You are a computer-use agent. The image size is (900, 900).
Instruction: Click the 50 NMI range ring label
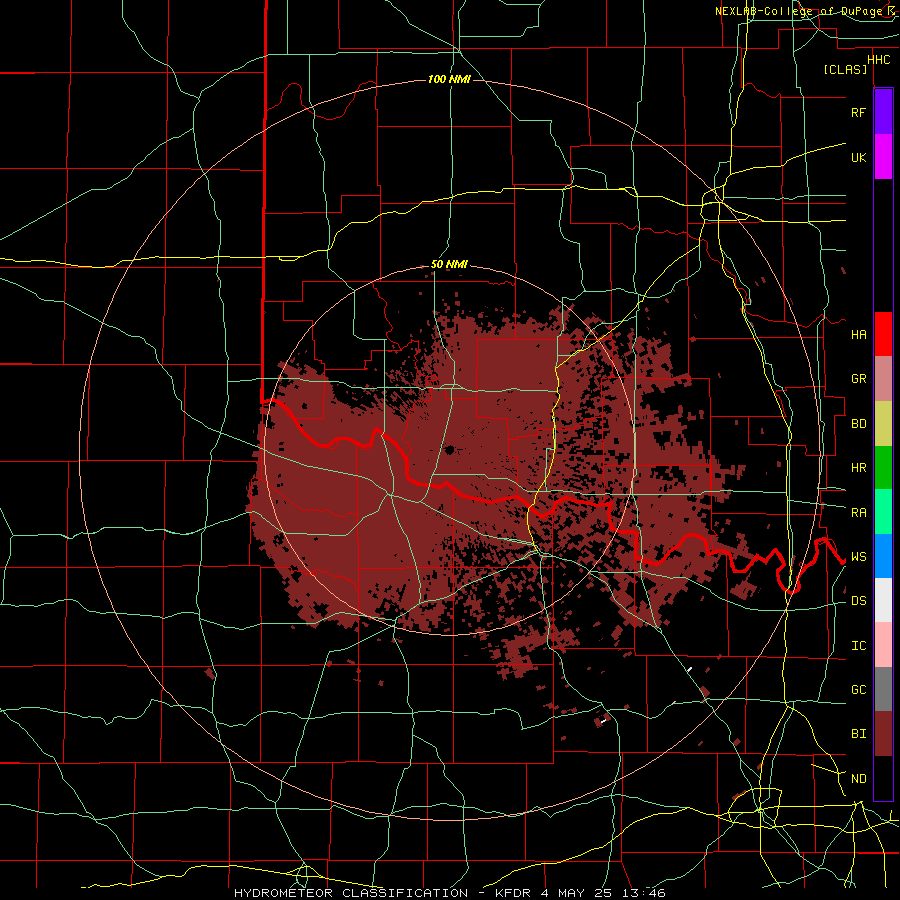pos(449,265)
